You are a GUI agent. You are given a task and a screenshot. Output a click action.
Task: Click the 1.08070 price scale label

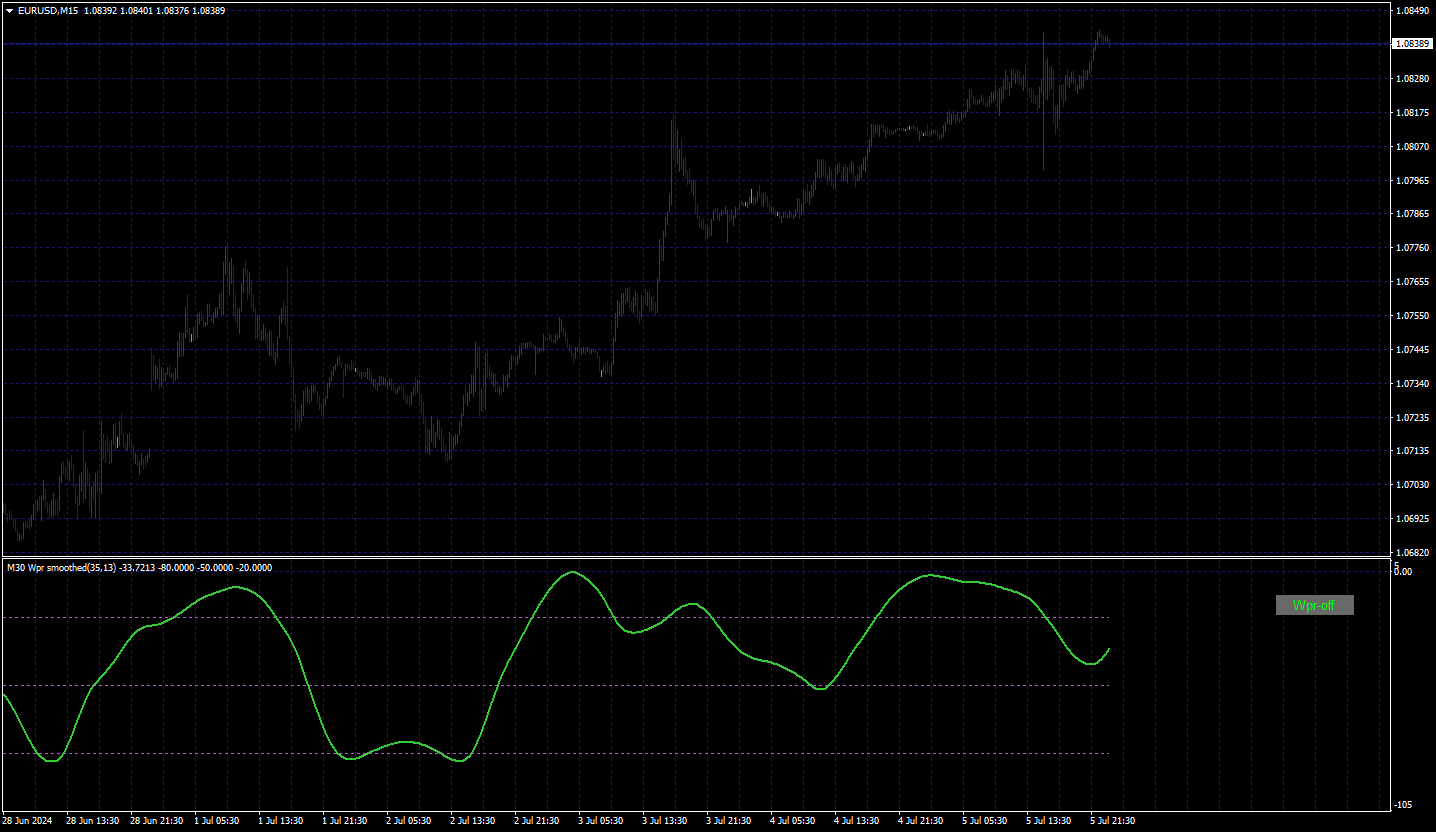1412,147
